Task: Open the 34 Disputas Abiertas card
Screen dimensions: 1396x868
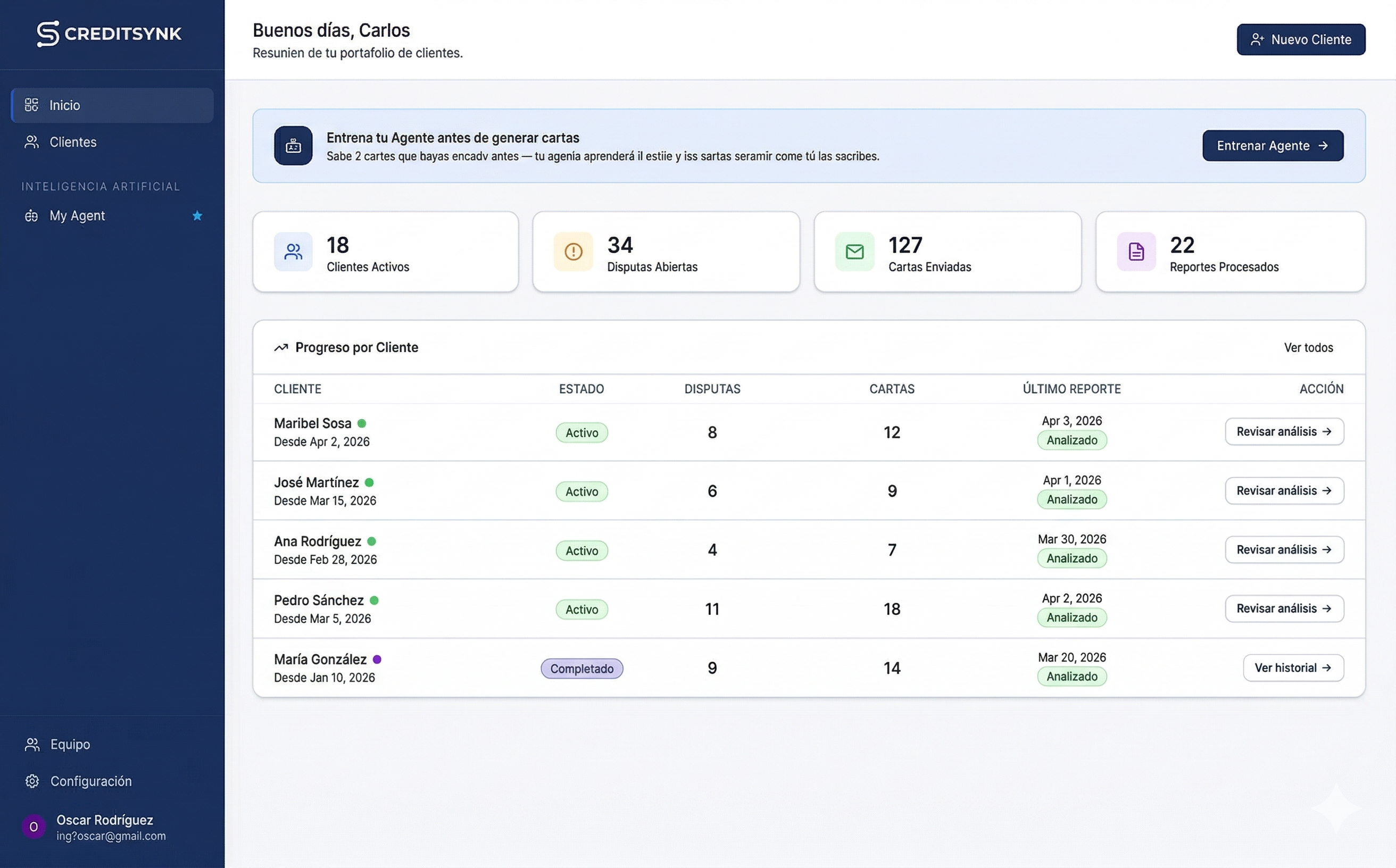Action: (x=666, y=252)
